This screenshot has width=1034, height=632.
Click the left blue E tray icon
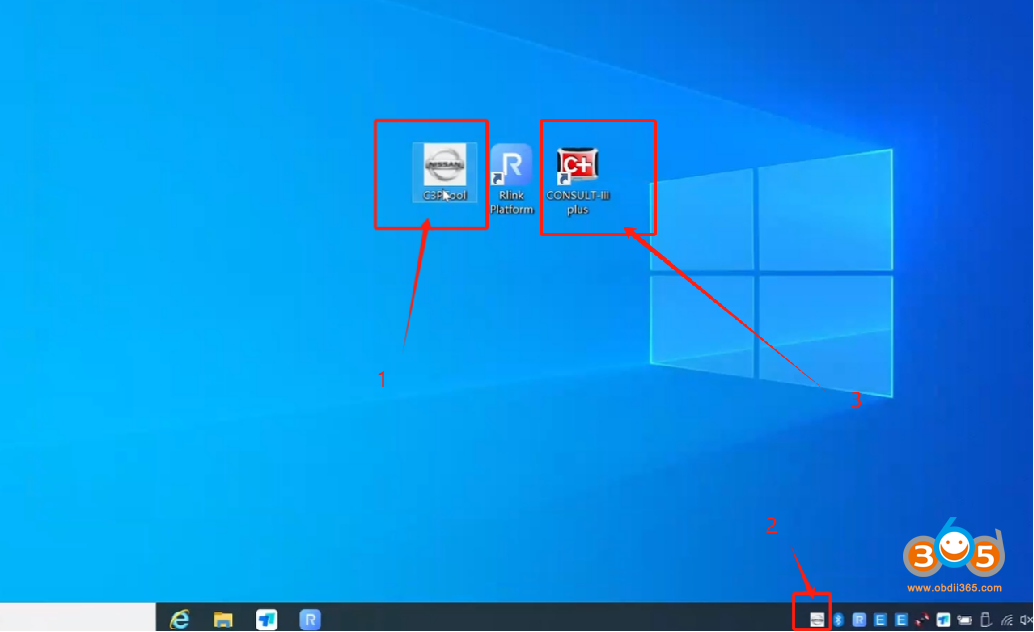click(x=880, y=620)
